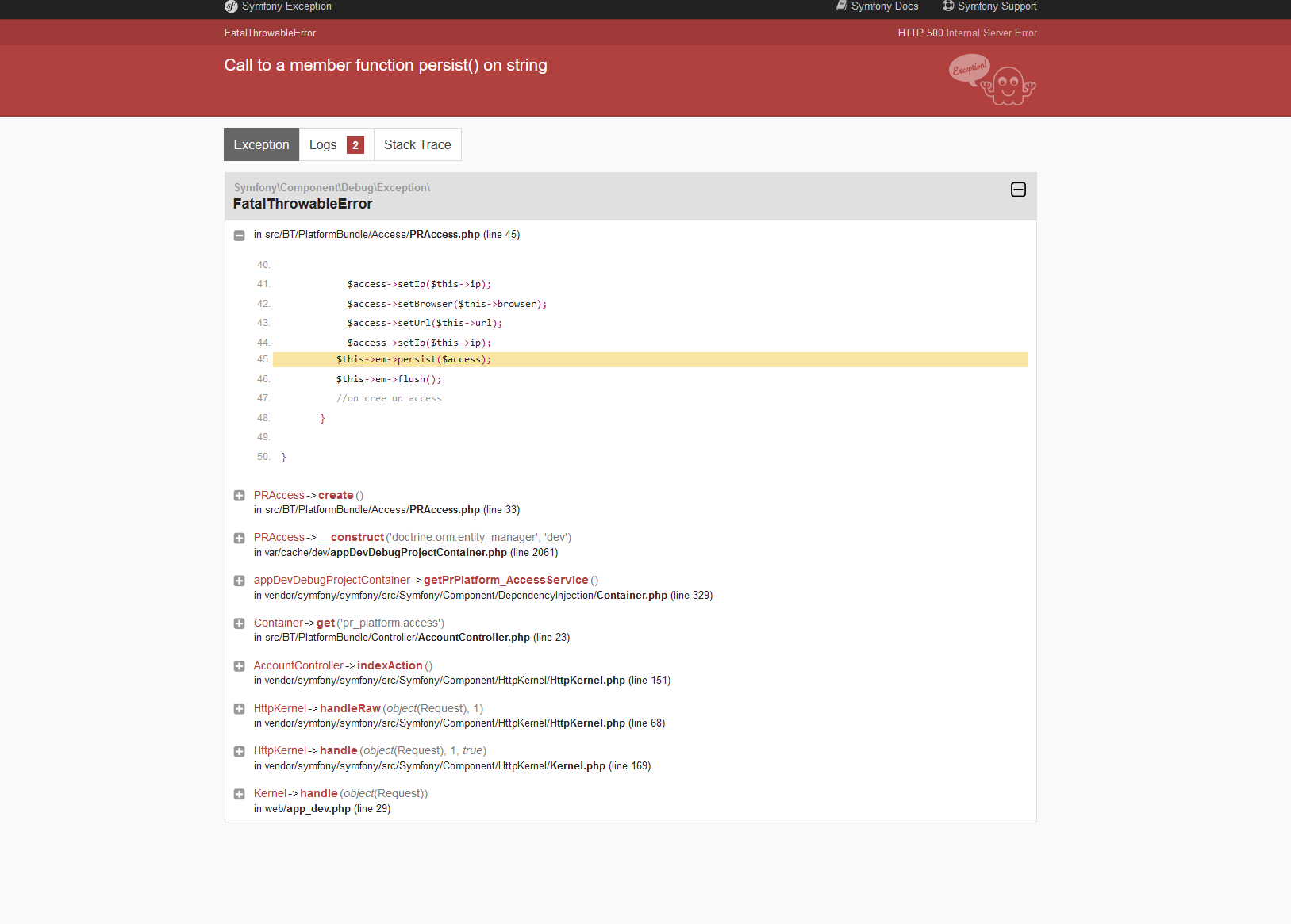The image size is (1291, 924).
Task: Click the exception ghost illustration
Action: 993,80
